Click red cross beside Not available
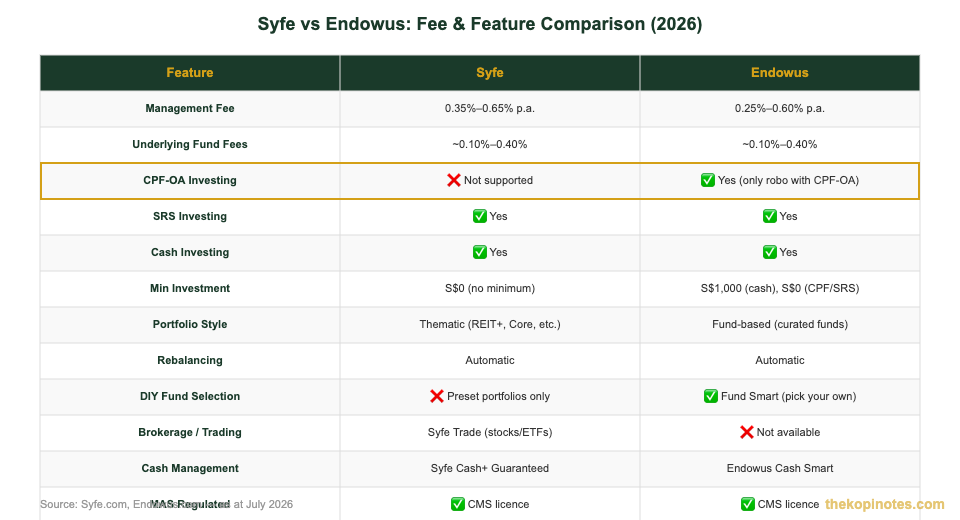Image resolution: width=960 pixels, height=520 pixels. tap(746, 432)
